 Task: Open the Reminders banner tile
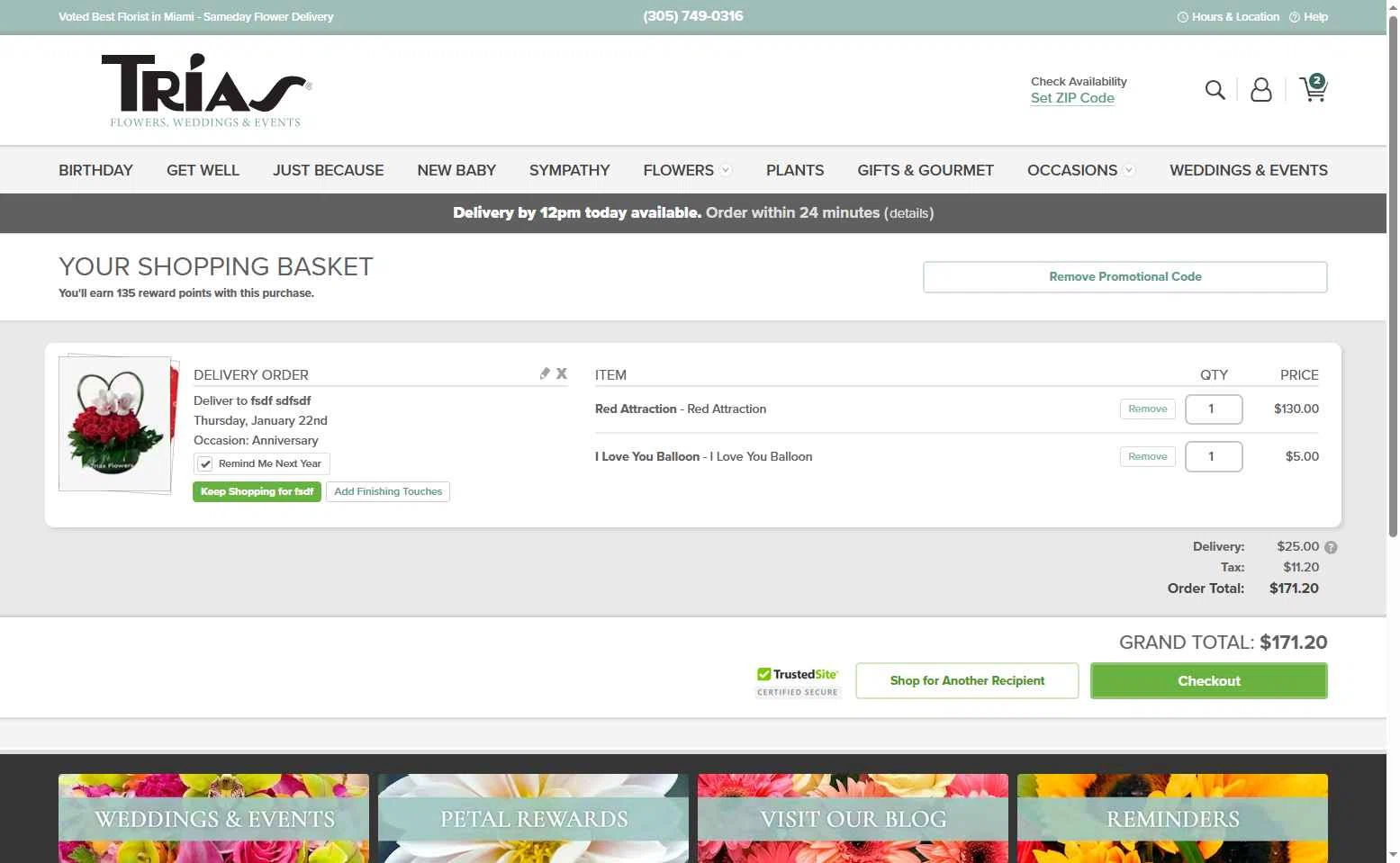click(x=1172, y=818)
